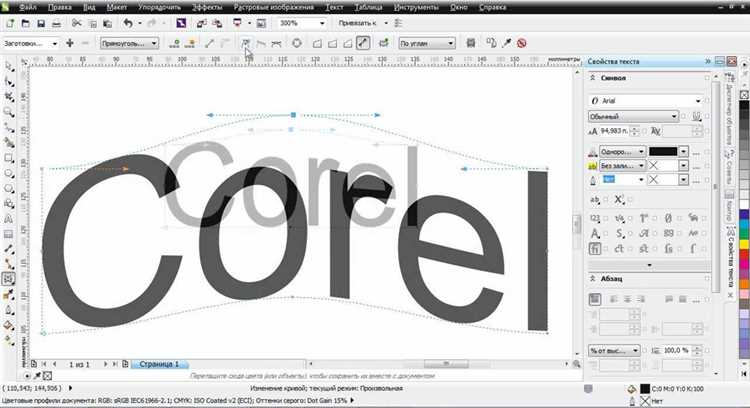Select the Ellipse tool

pyautogui.click(x=9, y=174)
